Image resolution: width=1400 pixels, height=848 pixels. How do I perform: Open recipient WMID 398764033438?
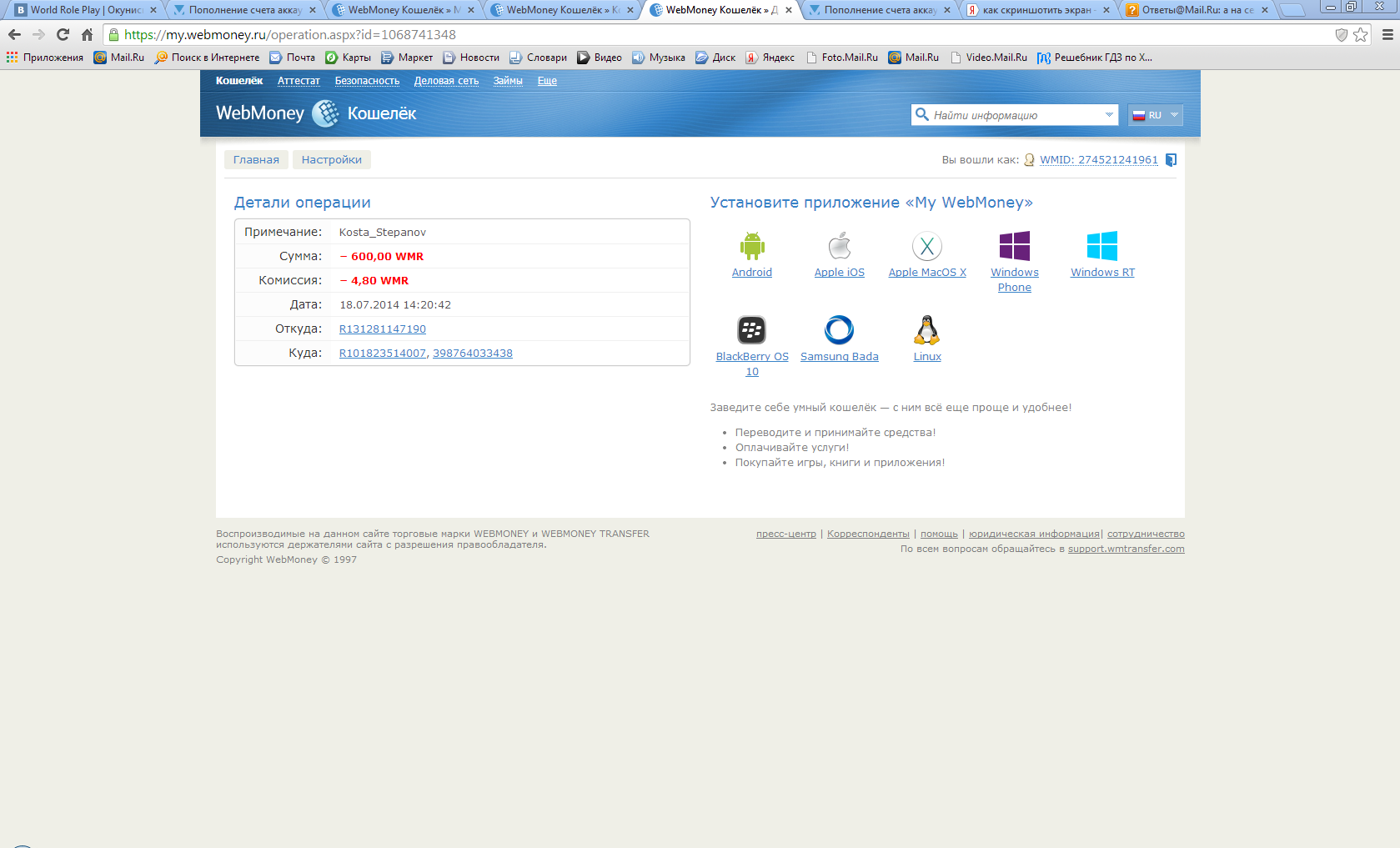(473, 354)
